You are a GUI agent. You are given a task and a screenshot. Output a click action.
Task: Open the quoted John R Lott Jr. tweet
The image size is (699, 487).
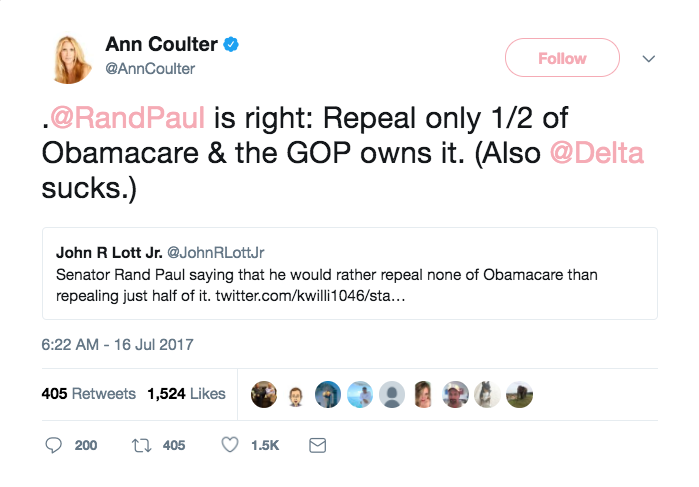[350, 273]
